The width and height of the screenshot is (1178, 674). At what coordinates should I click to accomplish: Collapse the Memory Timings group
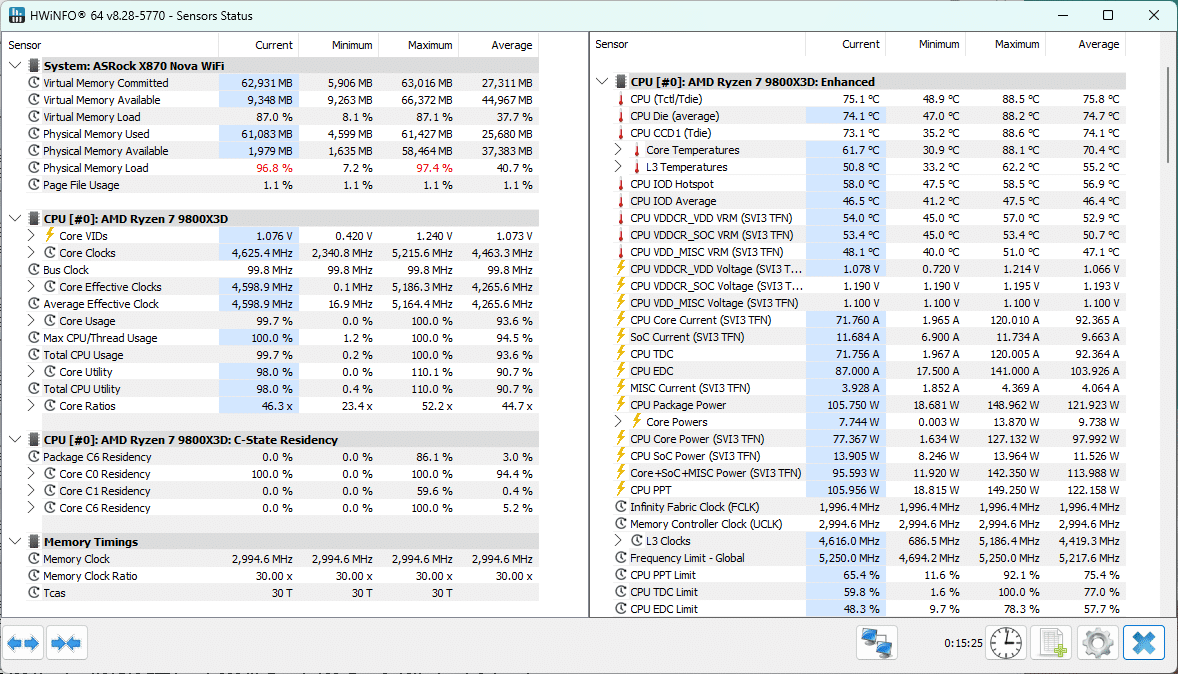click(x=14, y=542)
